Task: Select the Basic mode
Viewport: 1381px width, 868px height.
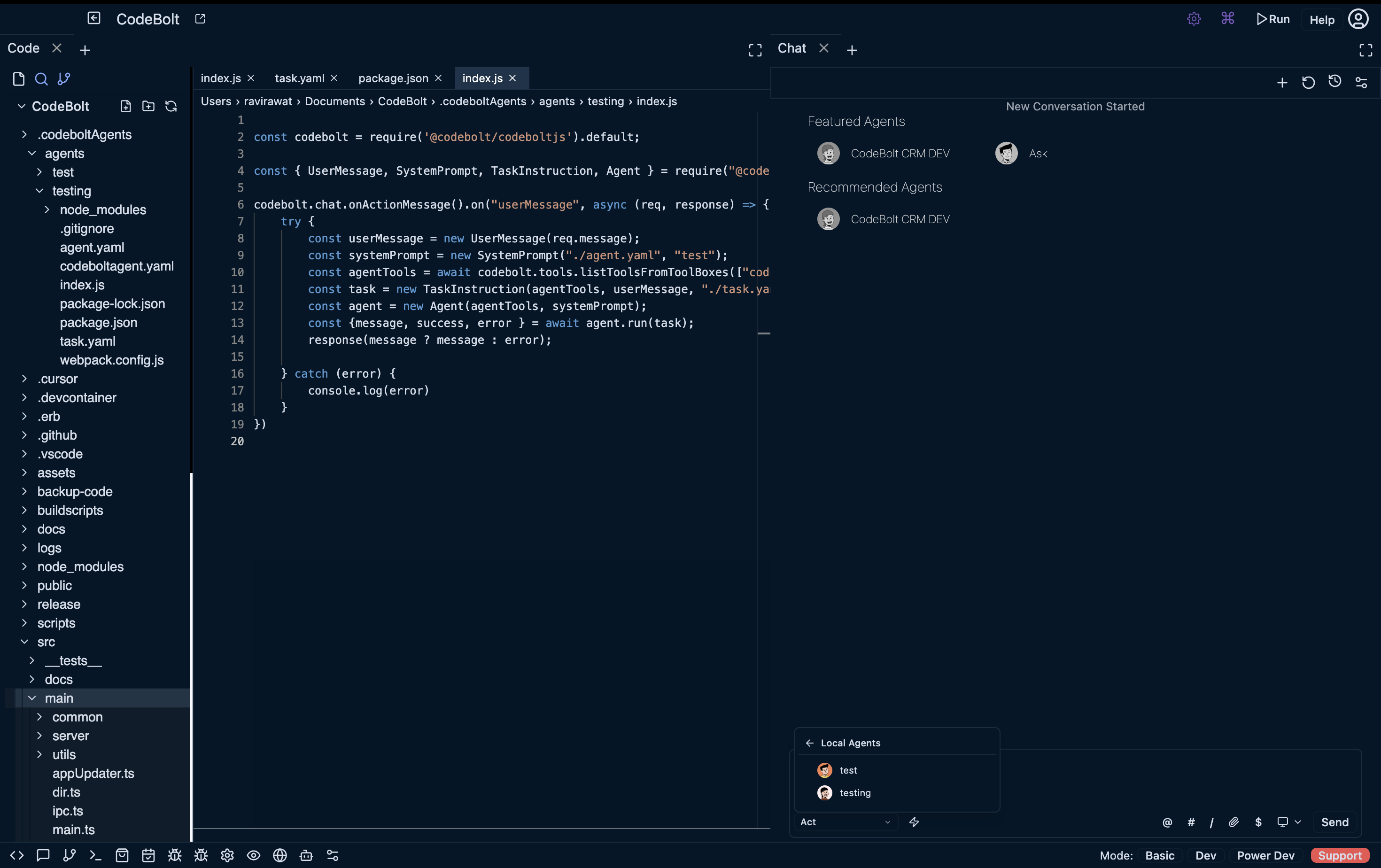Action: click(x=1160, y=855)
